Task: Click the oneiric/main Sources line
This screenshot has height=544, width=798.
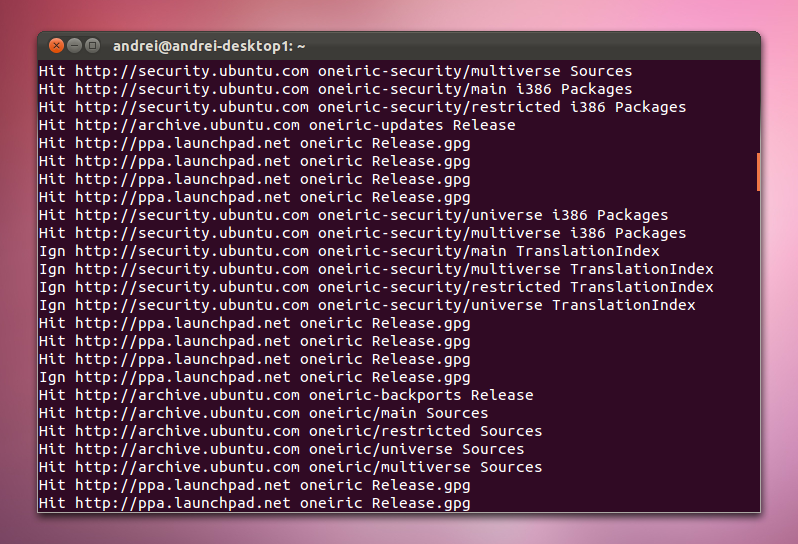Action: [x=264, y=413]
